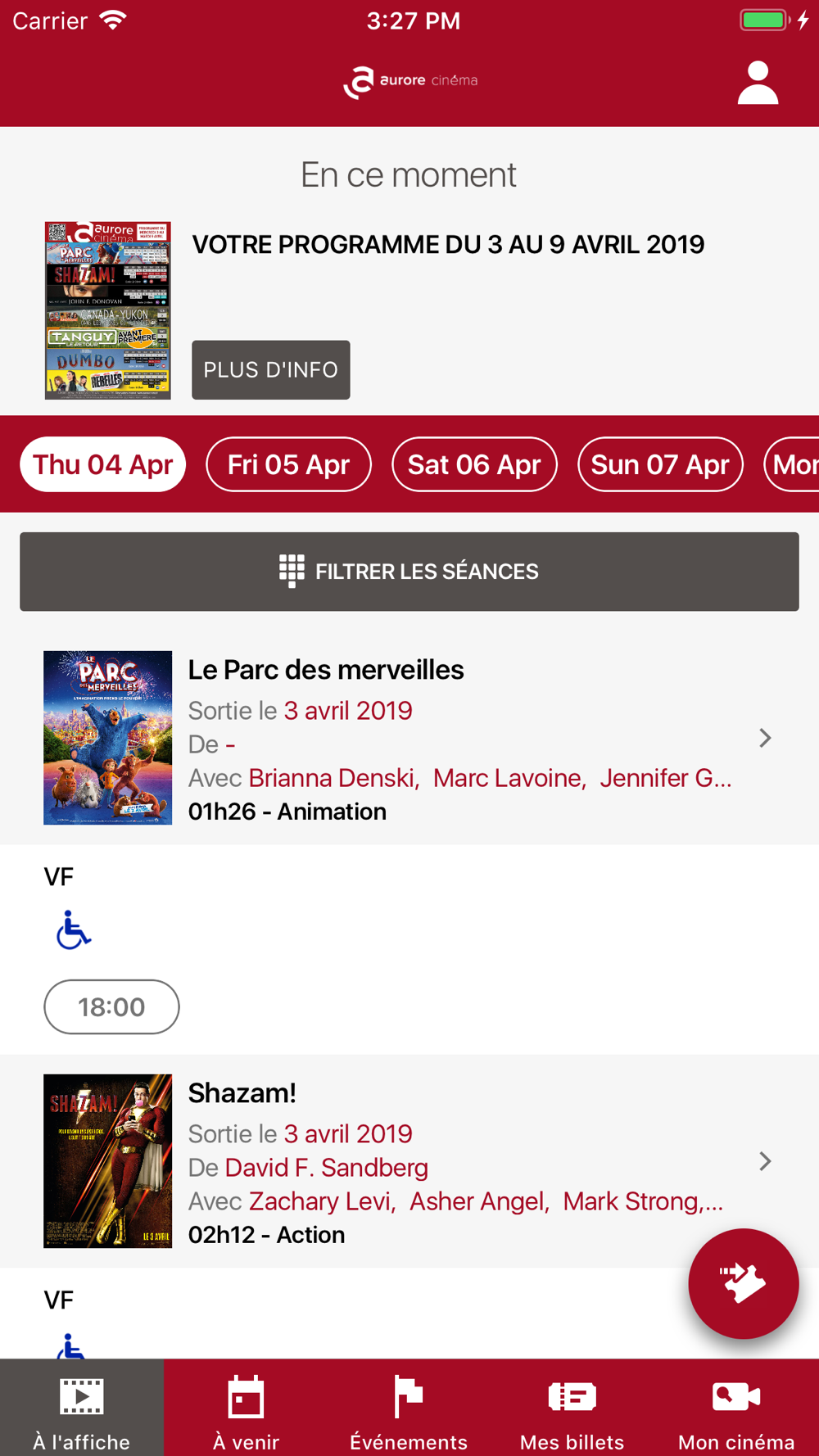
Task: Select the Fri 05 Apr date
Action: pos(288,464)
